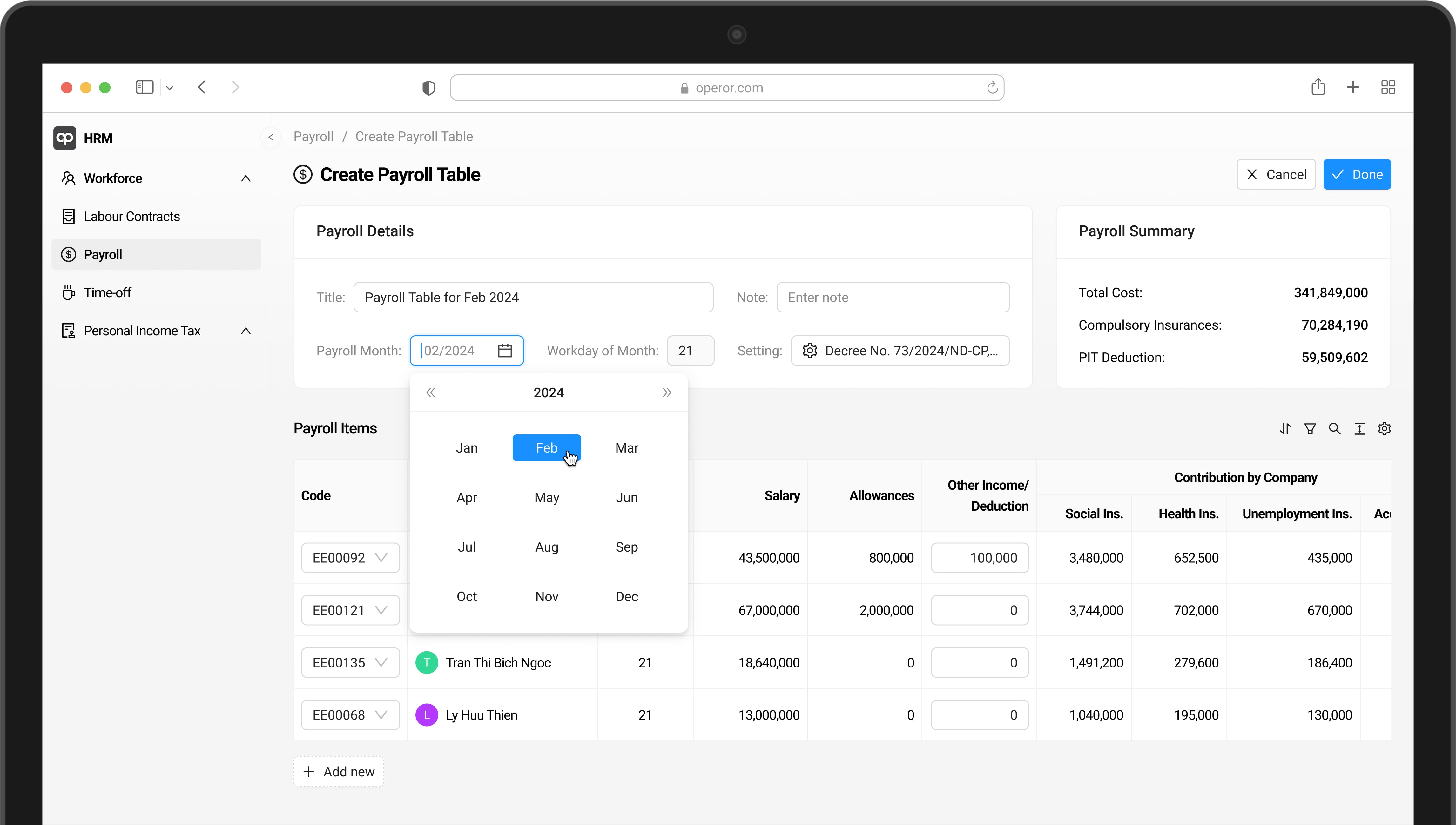Click the dollar icon beside Create Payroll Table

[x=303, y=175]
